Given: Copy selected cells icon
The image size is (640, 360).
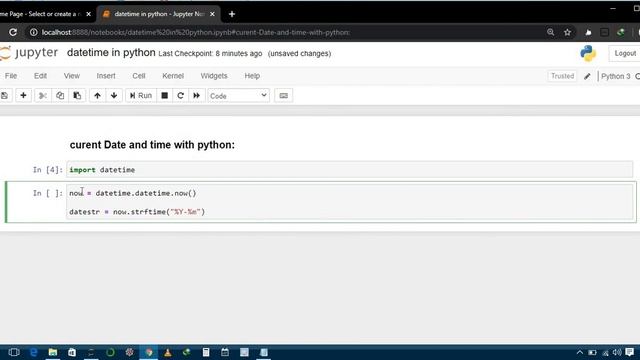Looking at the screenshot, I should (x=60, y=96).
